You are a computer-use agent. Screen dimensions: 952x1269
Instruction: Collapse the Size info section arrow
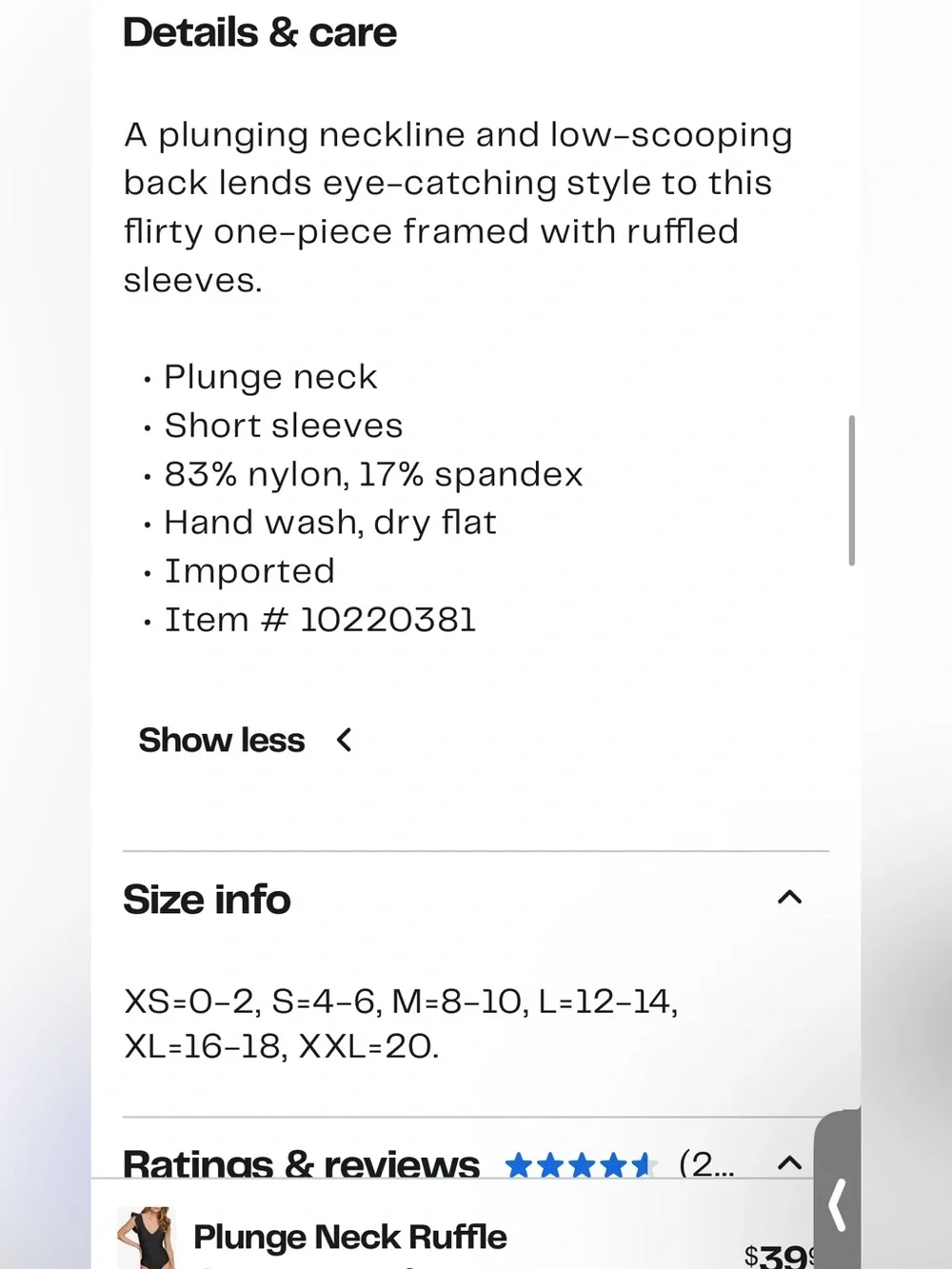click(x=789, y=898)
